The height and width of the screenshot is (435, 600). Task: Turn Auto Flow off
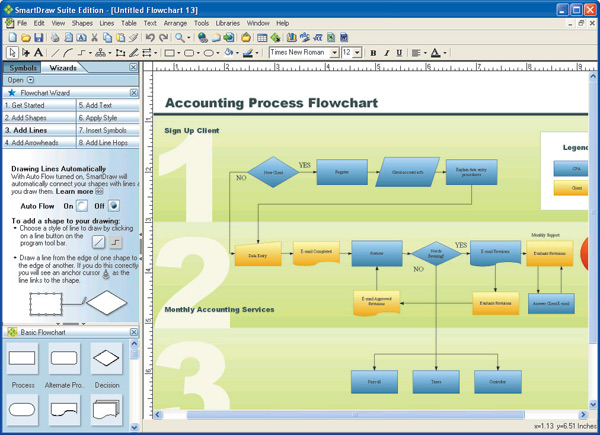(114, 206)
